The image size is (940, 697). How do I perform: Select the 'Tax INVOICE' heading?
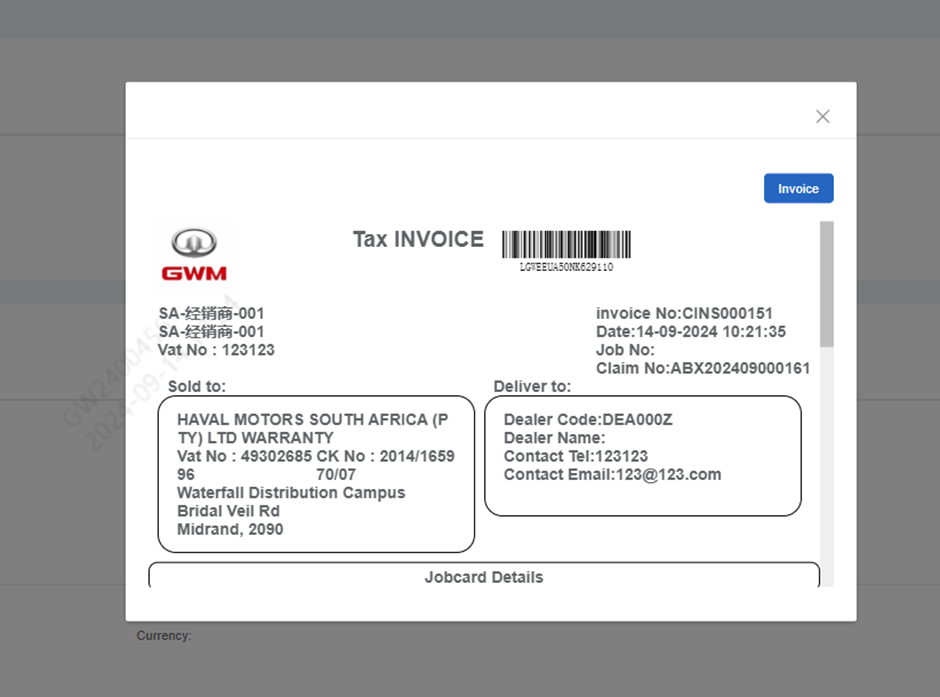coord(418,239)
